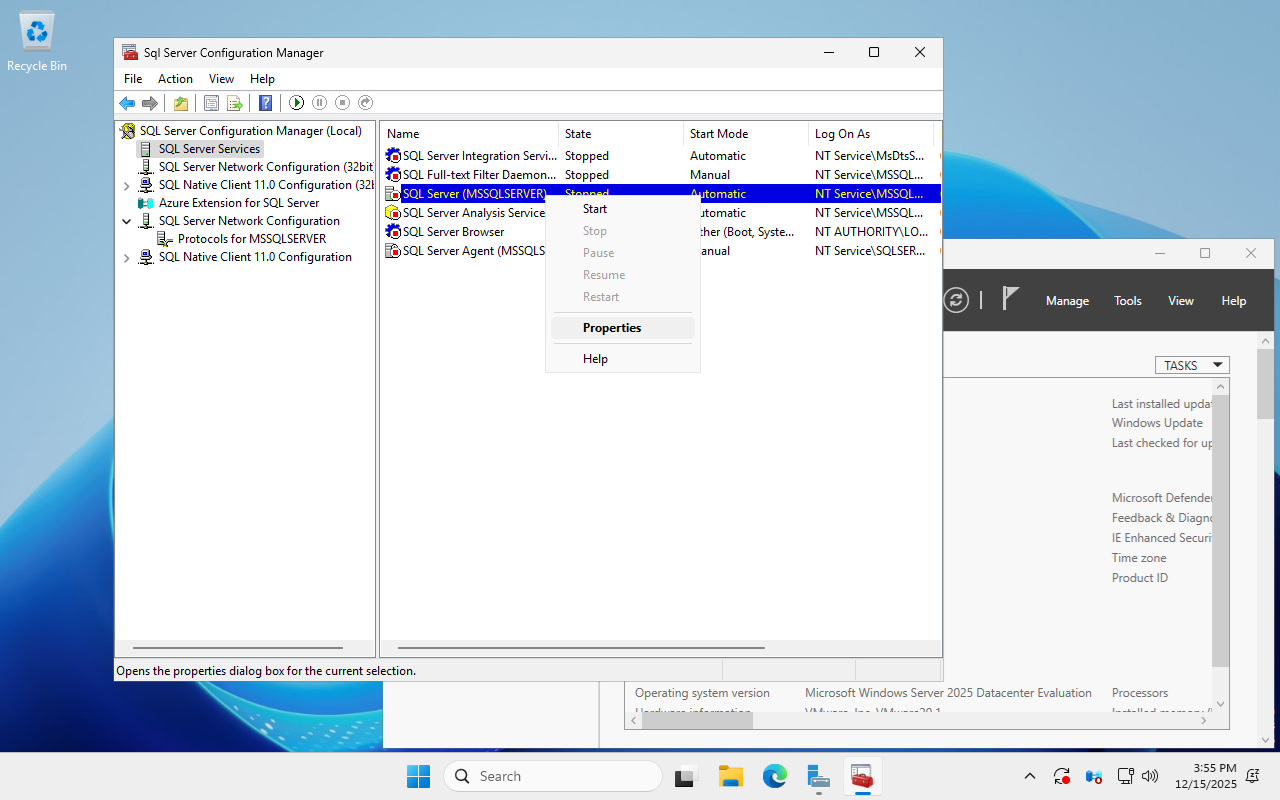Screen dimensions: 1280x800
Task: Collapse the SQL Server Network Configuration node
Action: (126, 220)
